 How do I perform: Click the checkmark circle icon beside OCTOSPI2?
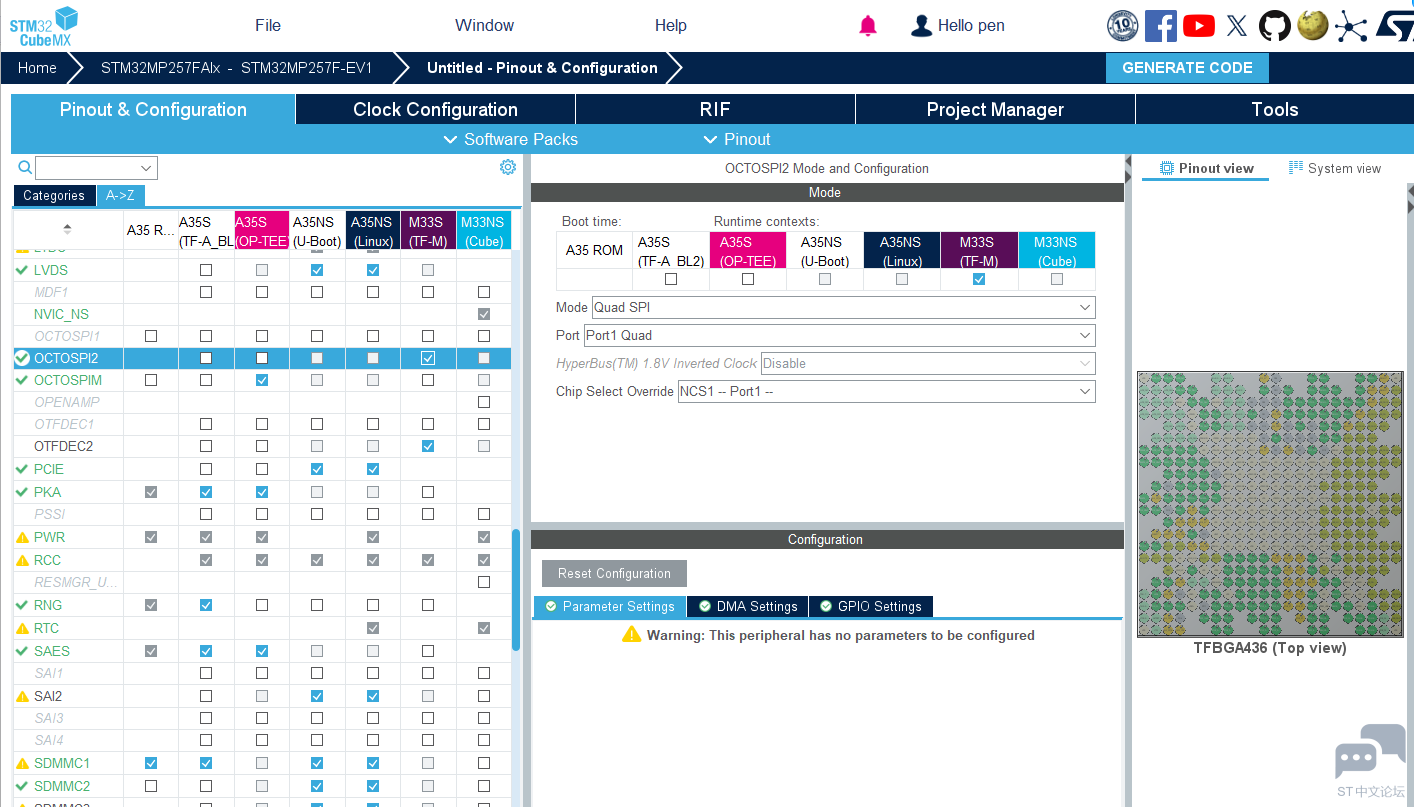[22, 358]
